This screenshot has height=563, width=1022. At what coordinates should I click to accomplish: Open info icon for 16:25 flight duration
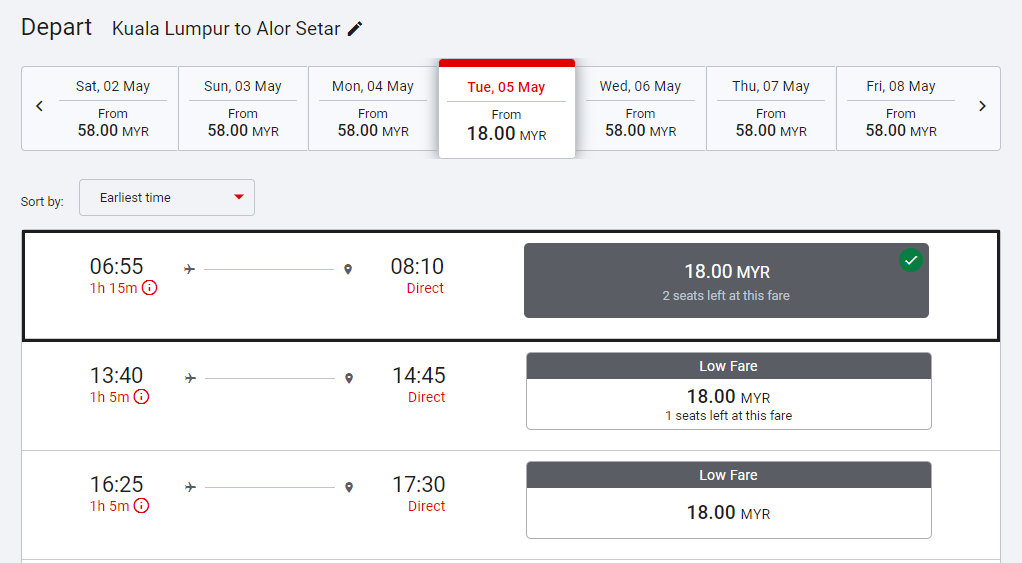pos(142,506)
